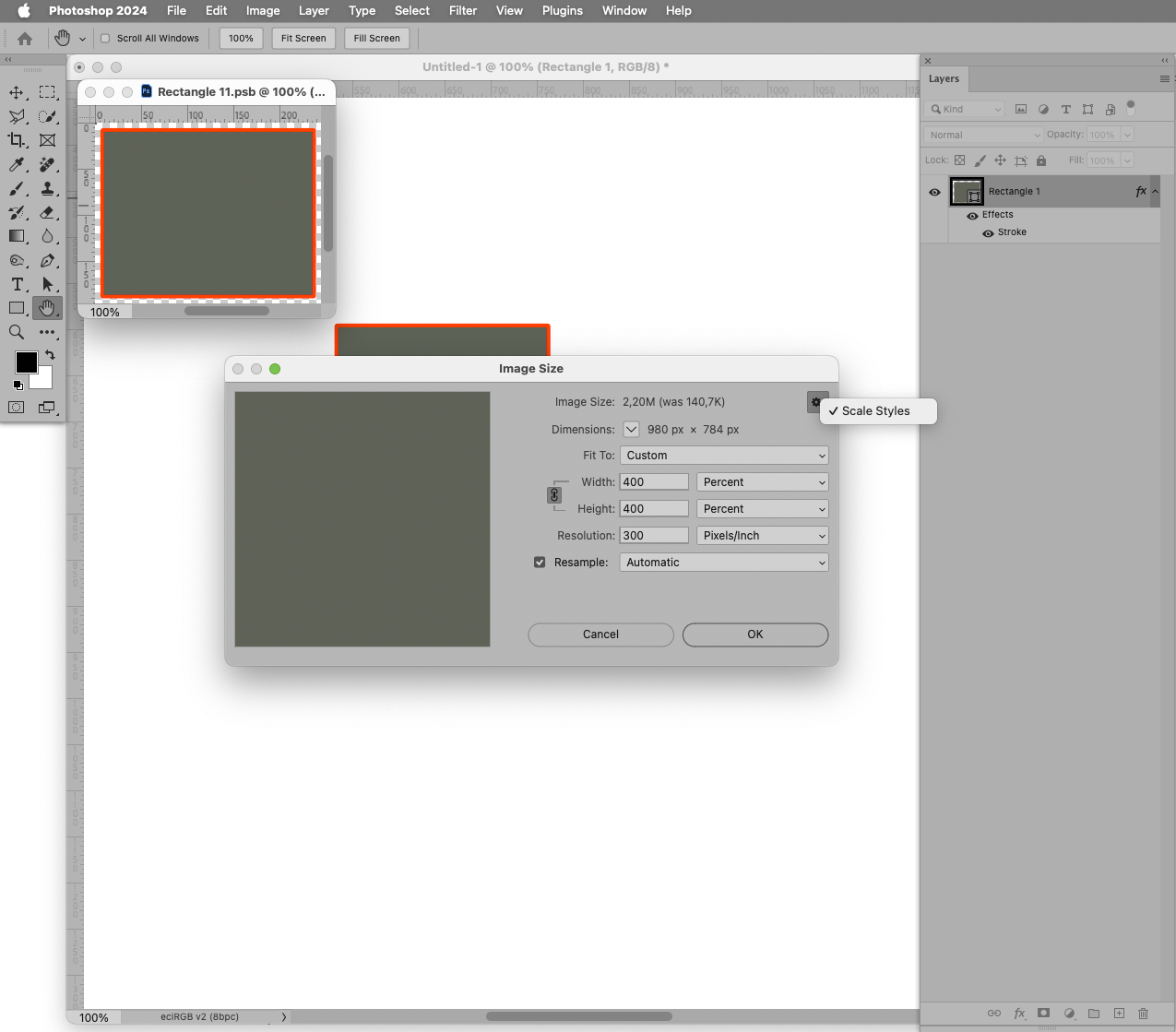Hide the Rectangle 1 layer

[x=934, y=192]
